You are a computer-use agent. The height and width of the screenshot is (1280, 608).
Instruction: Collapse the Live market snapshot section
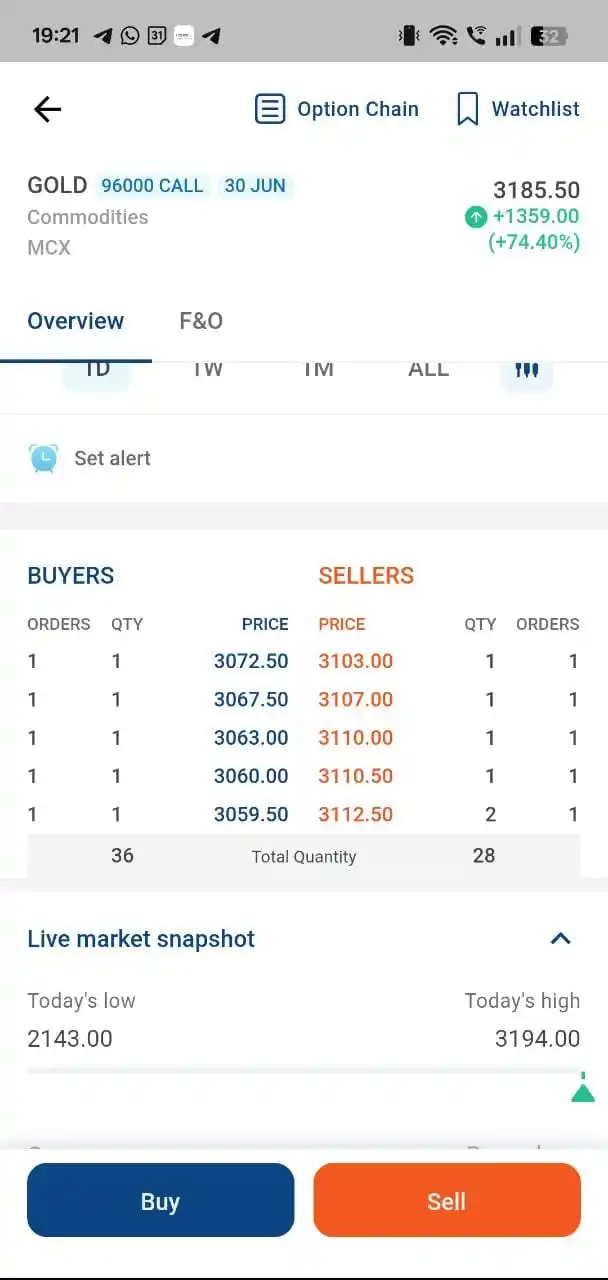(x=561, y=939)
